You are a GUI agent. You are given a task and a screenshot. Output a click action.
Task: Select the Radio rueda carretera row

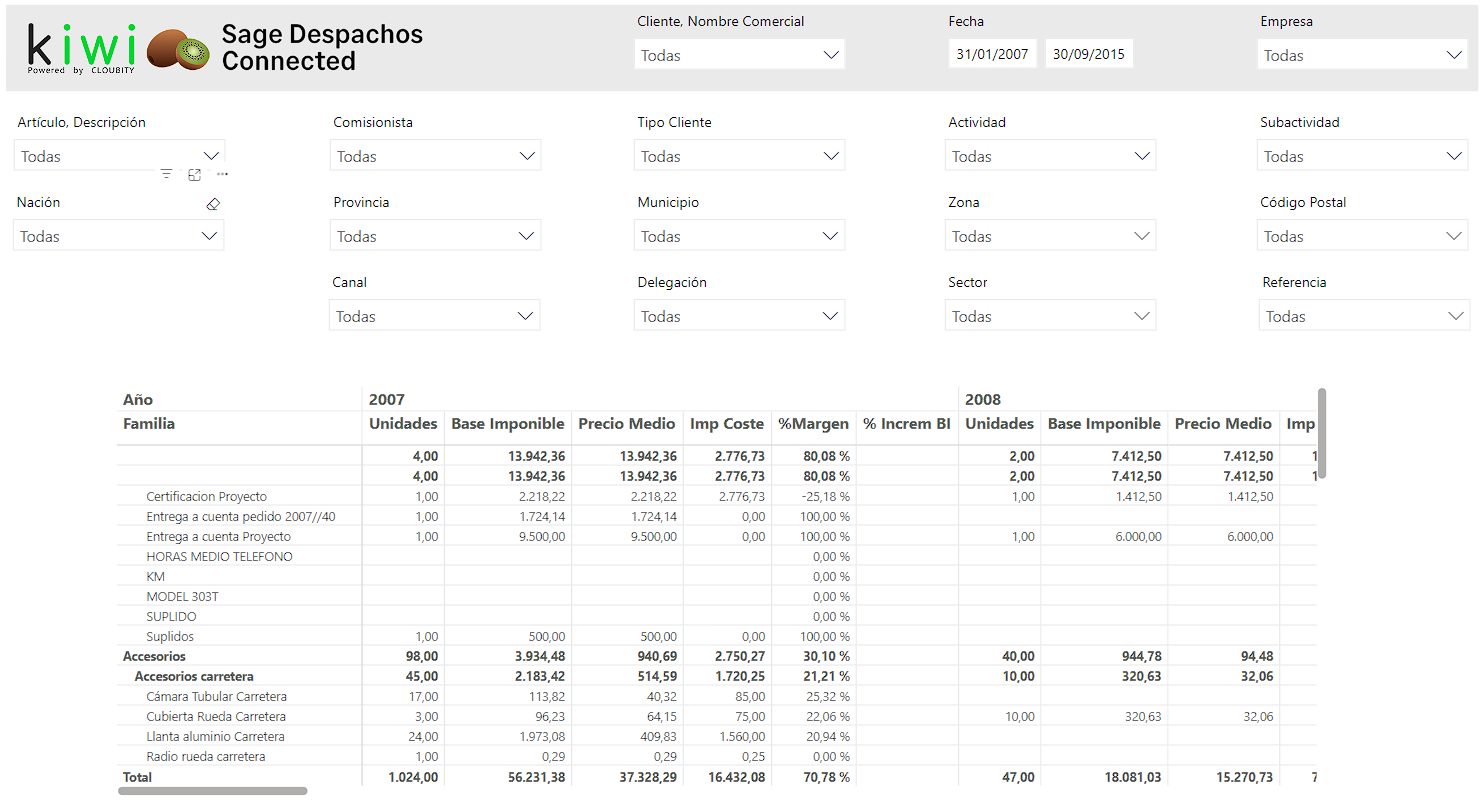[x=206, y=757]
